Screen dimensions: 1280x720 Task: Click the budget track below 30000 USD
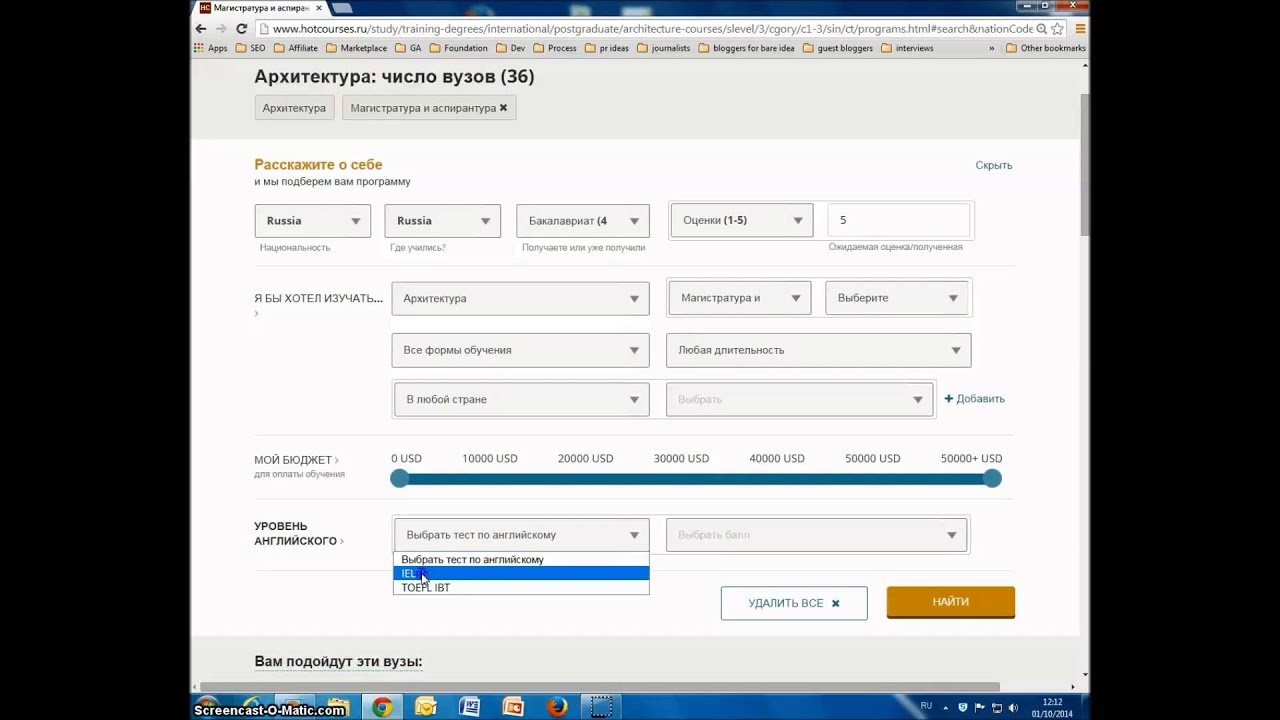click(681, 479)
